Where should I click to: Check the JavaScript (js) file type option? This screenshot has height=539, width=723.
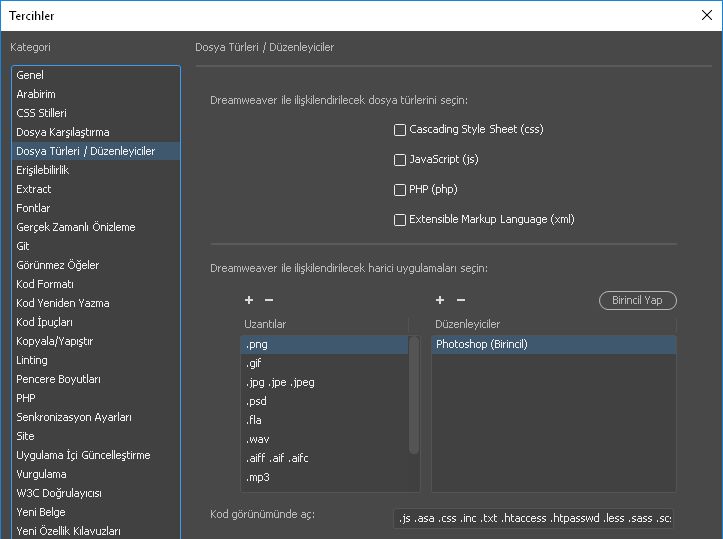(400, 160)
